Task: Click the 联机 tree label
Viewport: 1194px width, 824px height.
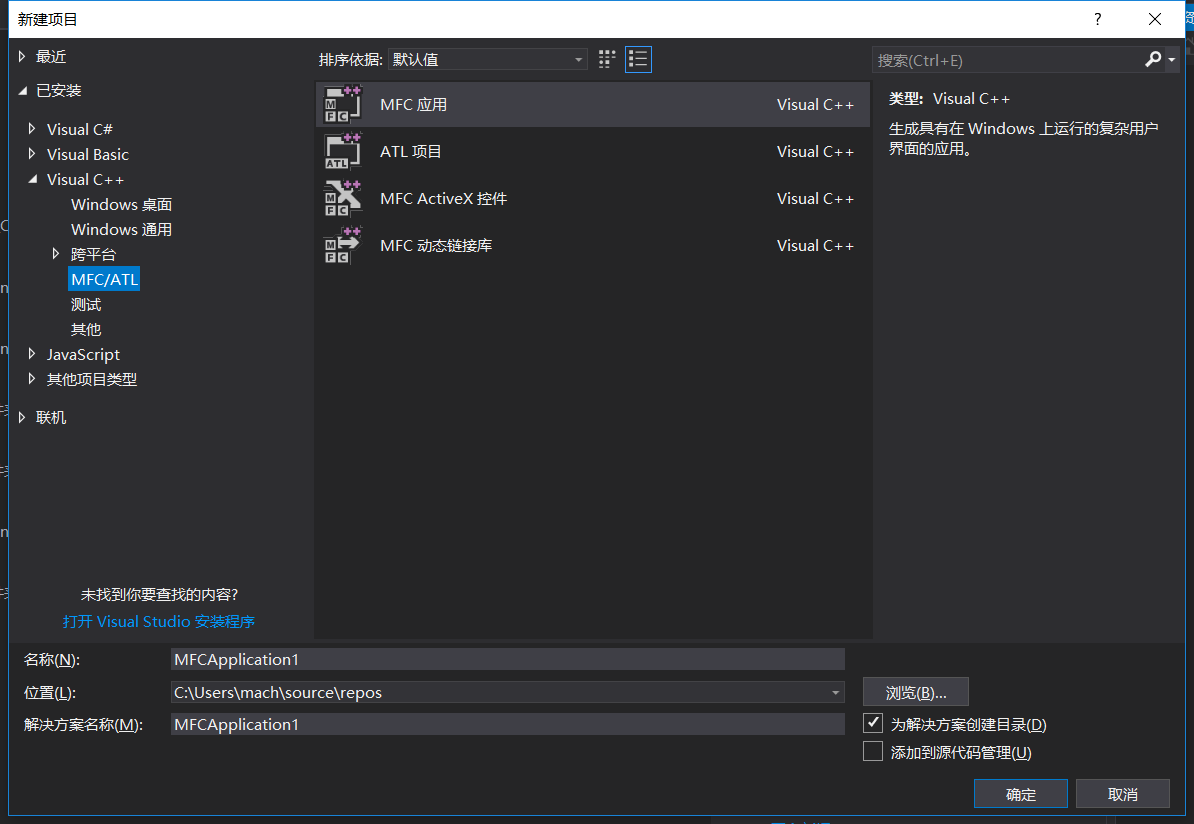Action: (51, 417)
